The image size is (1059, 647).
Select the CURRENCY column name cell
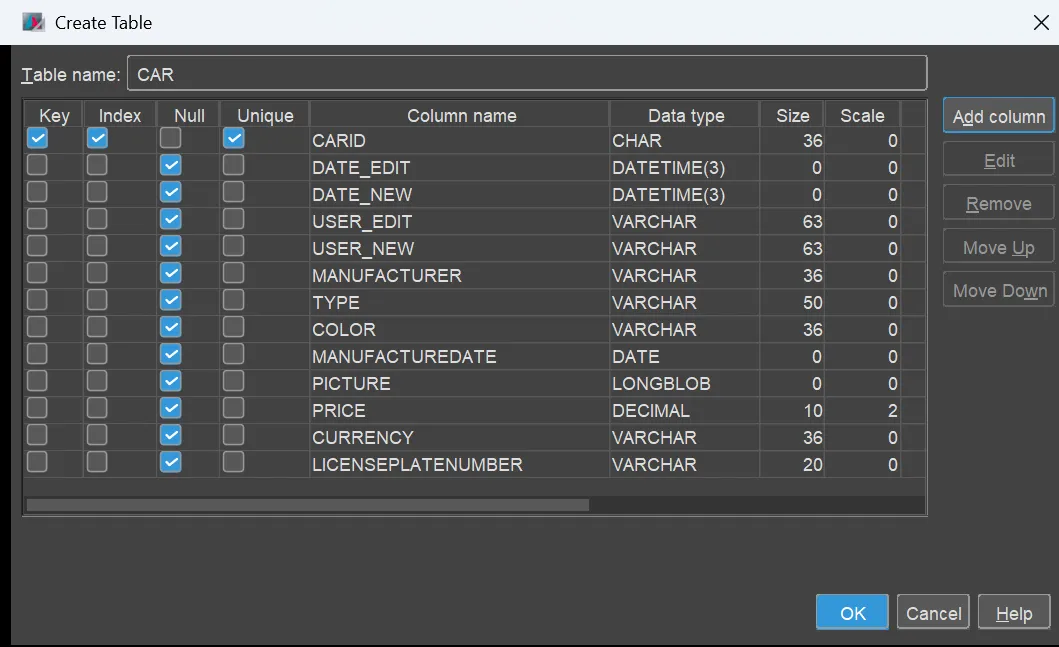click(x=459, y=438)
